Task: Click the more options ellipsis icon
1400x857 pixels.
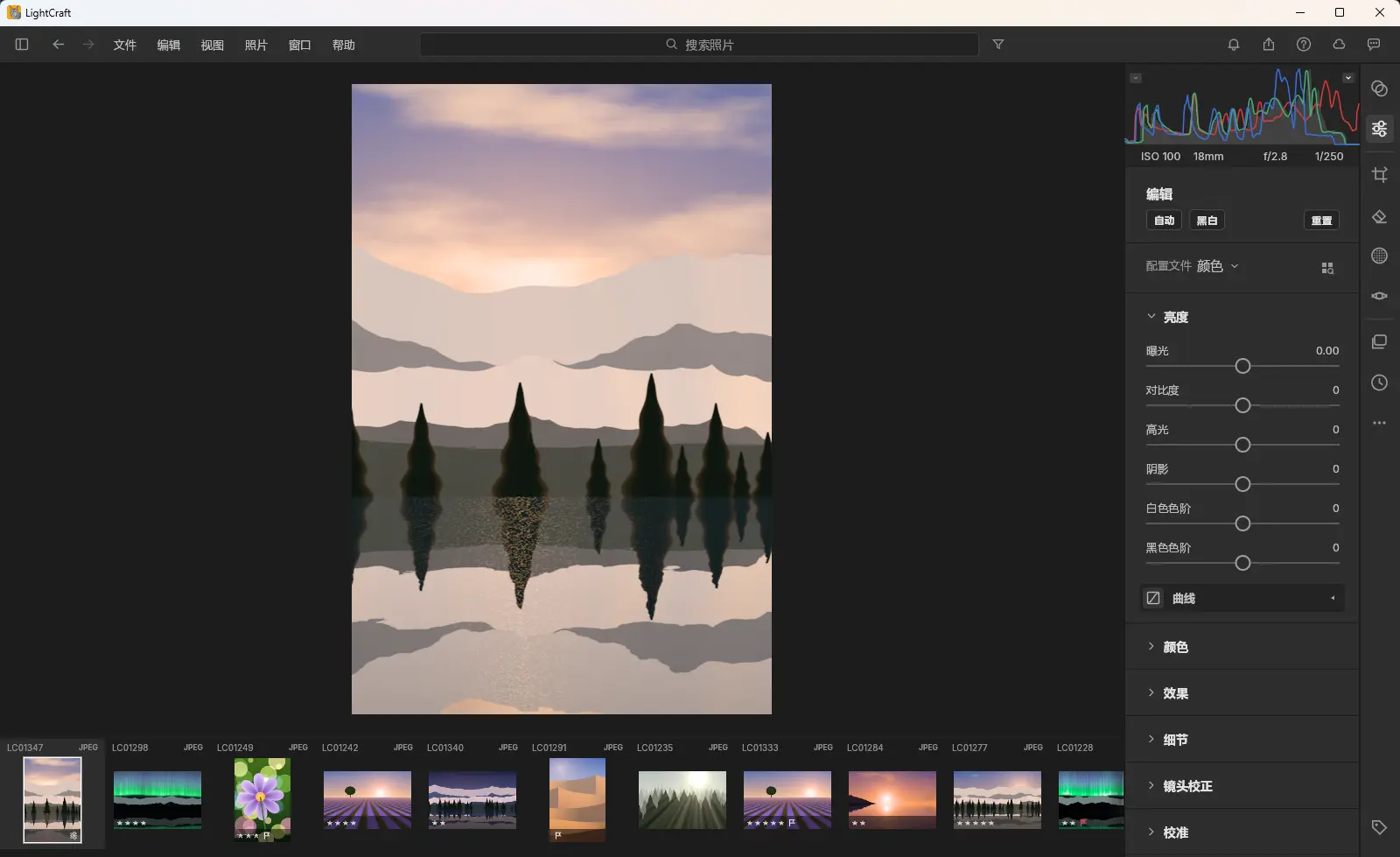Action: 1380,423
